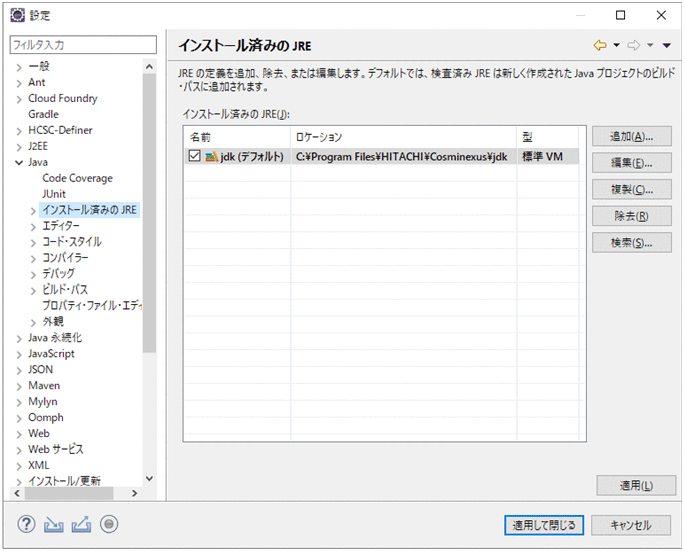Select Code Coverage in the tree
The width and height of the screenshot is (685, 552).
(x=77, y=178)
